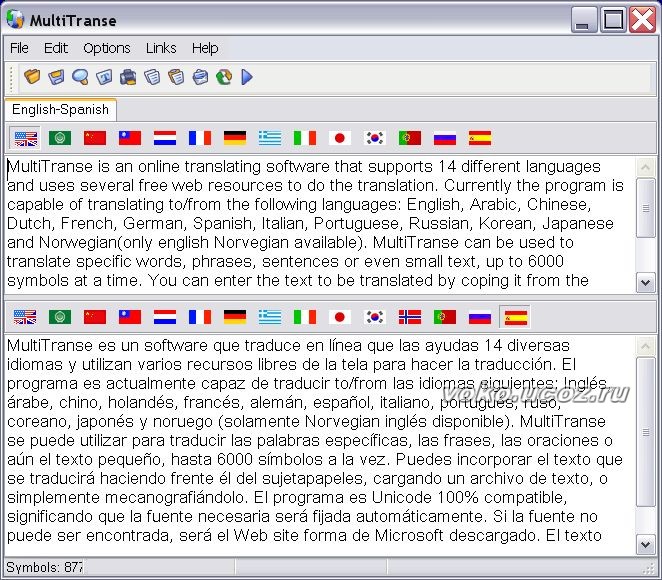Screen dimensions: 662x580
Task: Pick German flag in source row
Action: pos(235,138)
